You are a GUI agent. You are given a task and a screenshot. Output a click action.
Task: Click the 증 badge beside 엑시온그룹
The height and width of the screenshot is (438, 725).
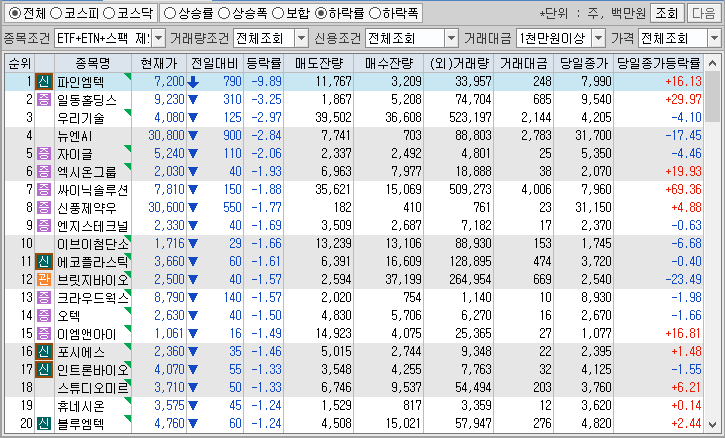tap(44, 172)
